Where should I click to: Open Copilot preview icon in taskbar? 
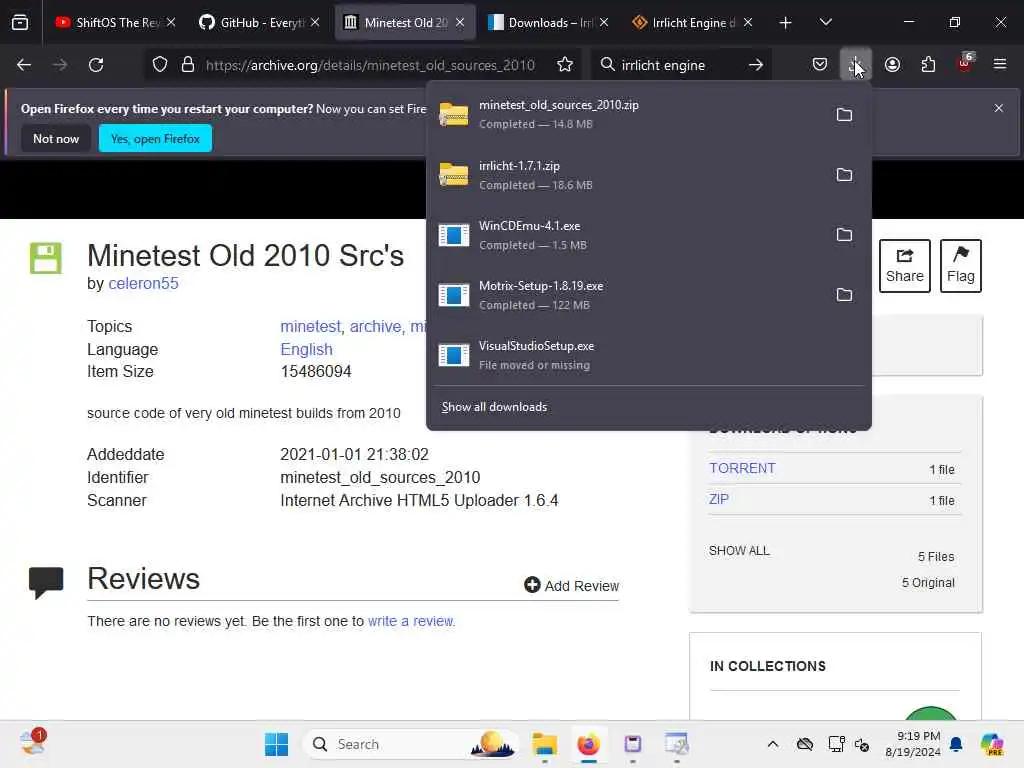tap(992, 744)
